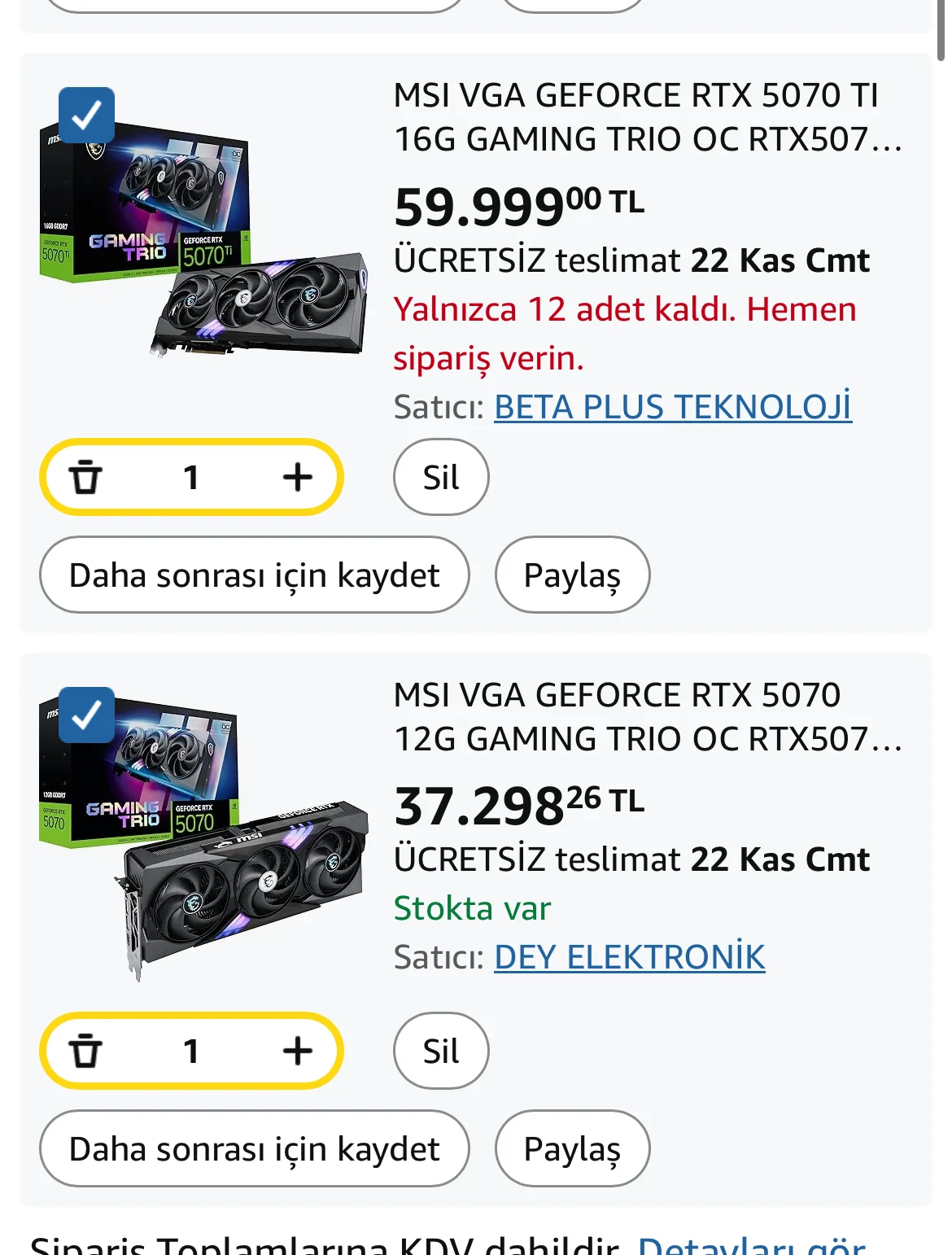This screenshot has height=1255, width=952.
Task: Open RTX 5070 Ti 16G product title
Action: pos(647,117)
